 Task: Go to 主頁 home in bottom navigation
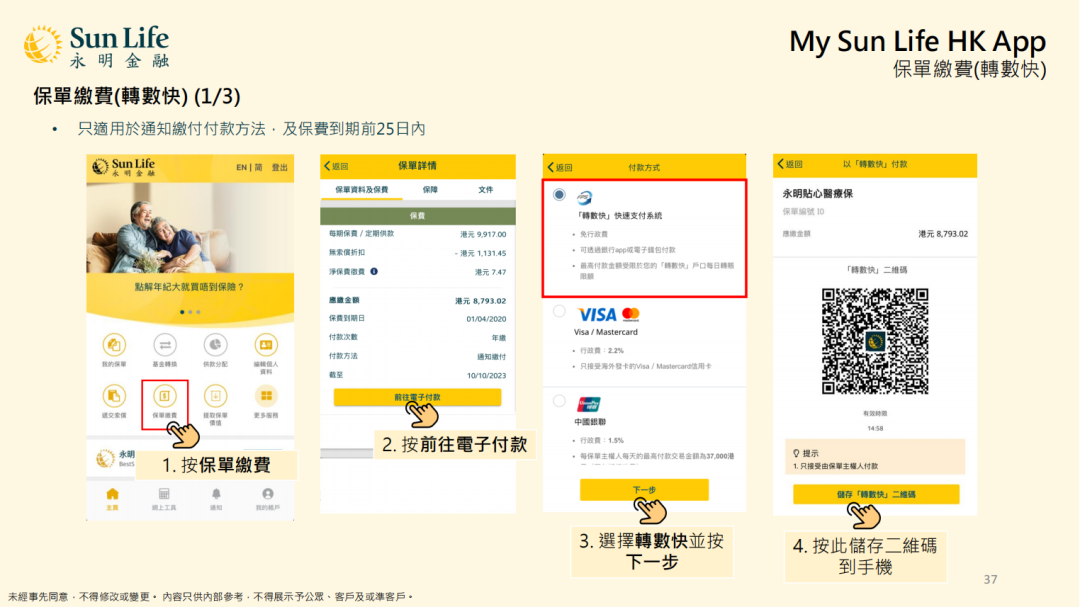pyautogui.click(x=112, y=499)
